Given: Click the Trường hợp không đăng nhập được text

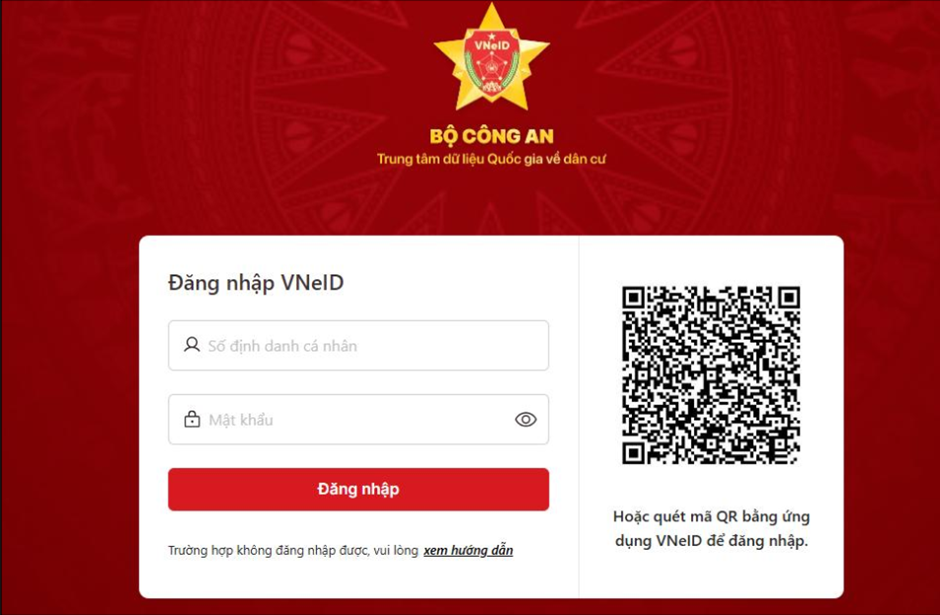Looking at the screenshot, I should click(293, 550).
